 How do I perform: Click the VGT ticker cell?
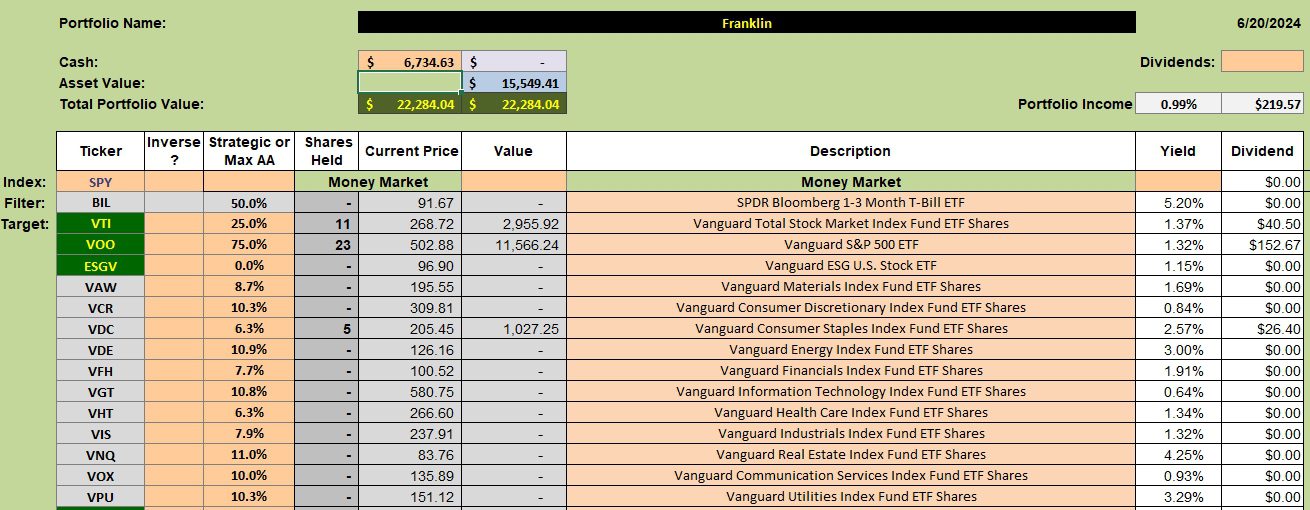(x=100, y=392)
